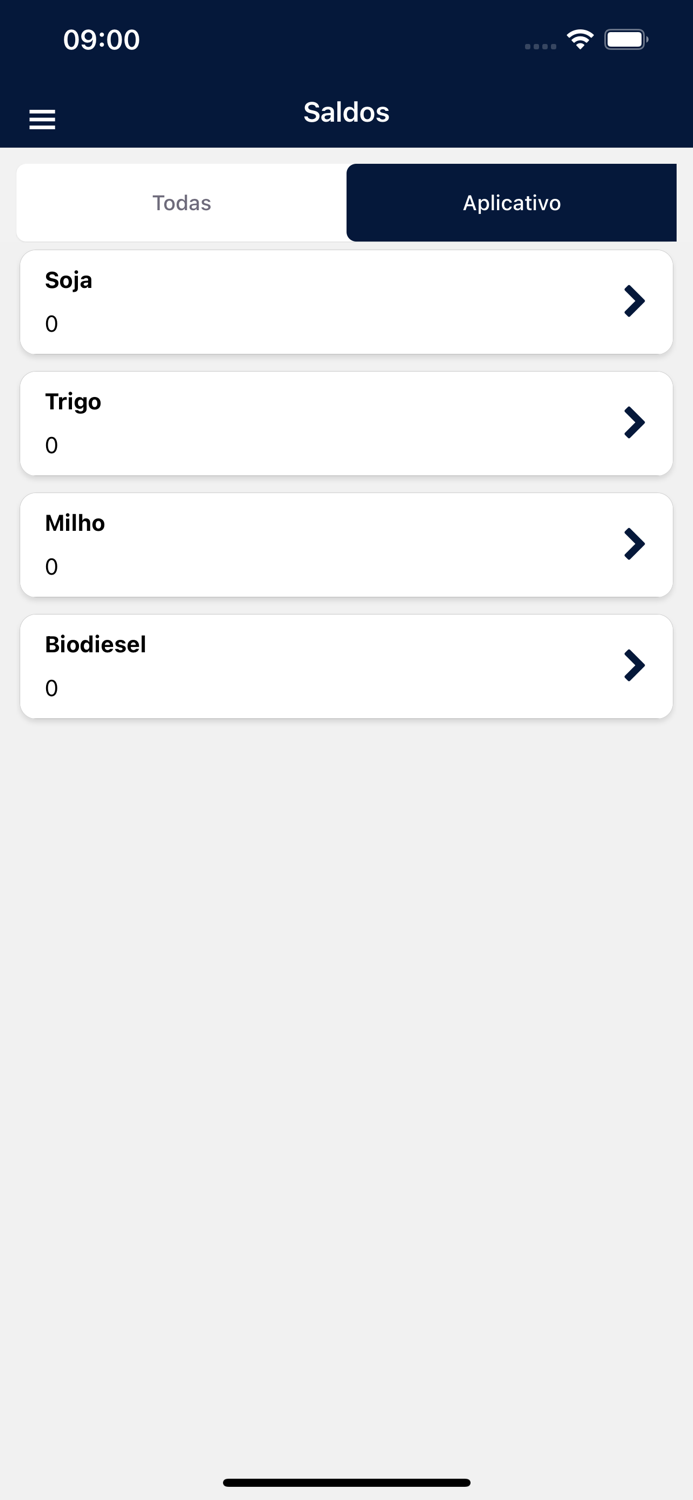Open the Biodiesel balance label
693x1500 pixels.
point(96,645)
